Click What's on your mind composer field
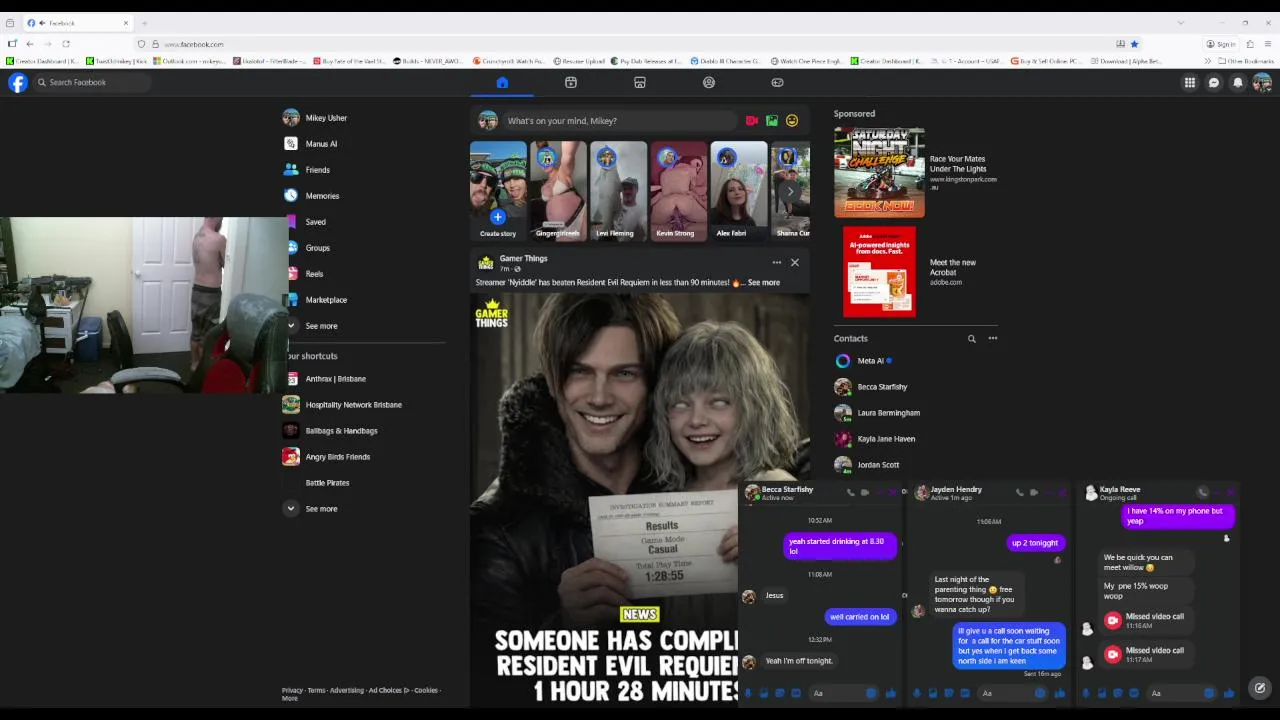The width and height of the screenshot is (1280, 720). point(620,121)
